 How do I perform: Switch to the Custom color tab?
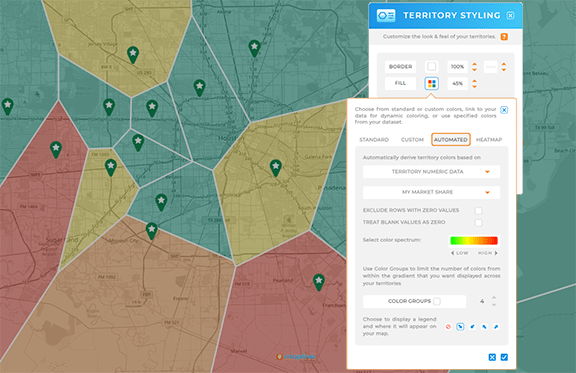point(412,140)
